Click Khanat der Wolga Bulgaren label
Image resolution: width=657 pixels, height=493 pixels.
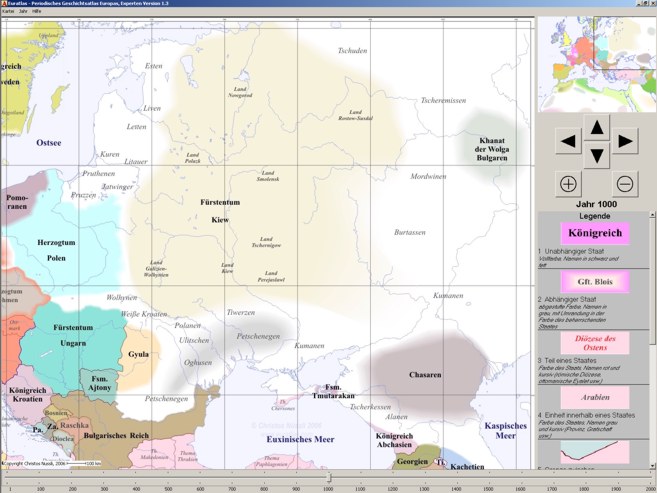coord(492,149)
